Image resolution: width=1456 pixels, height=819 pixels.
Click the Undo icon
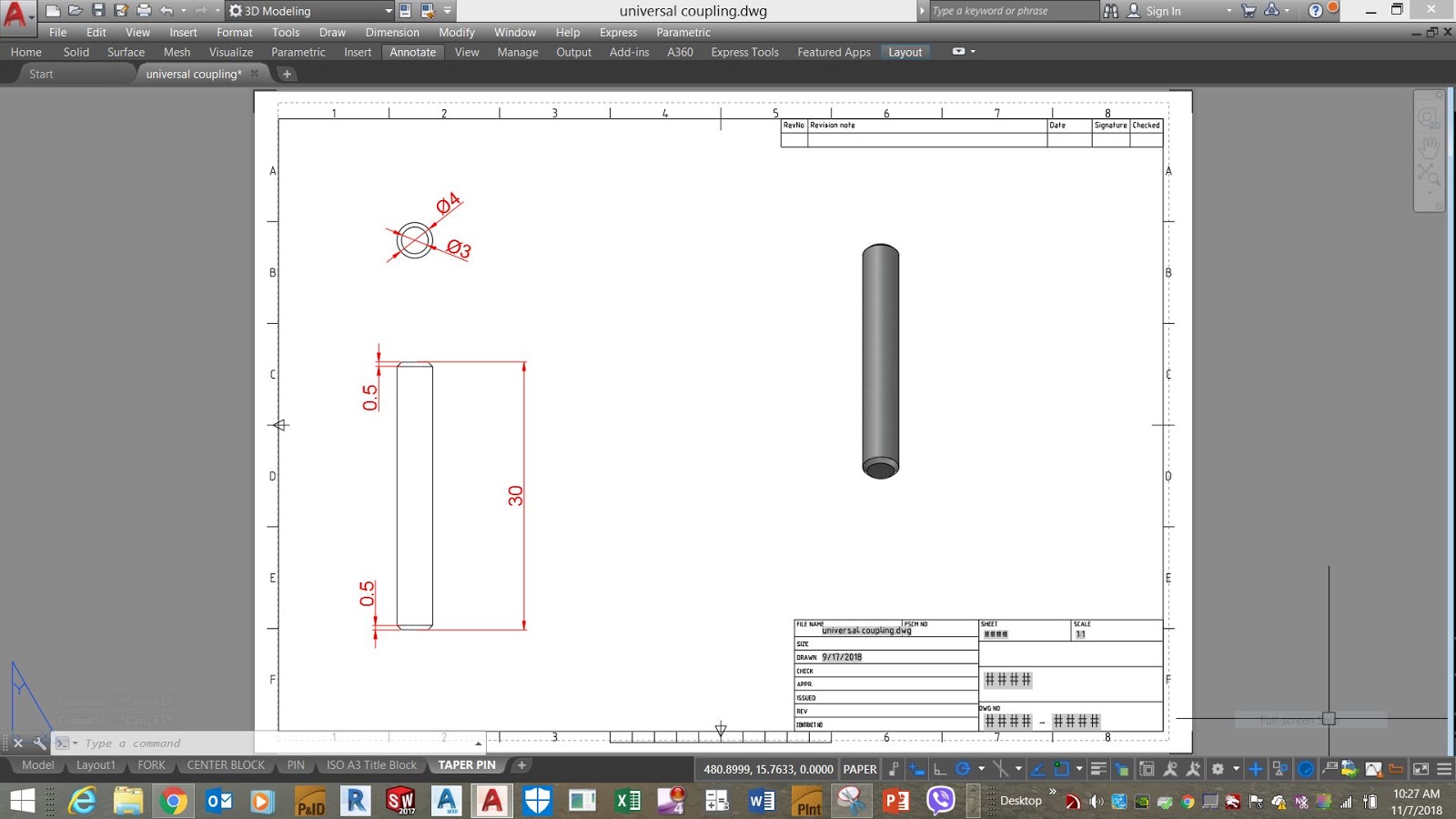166,10
